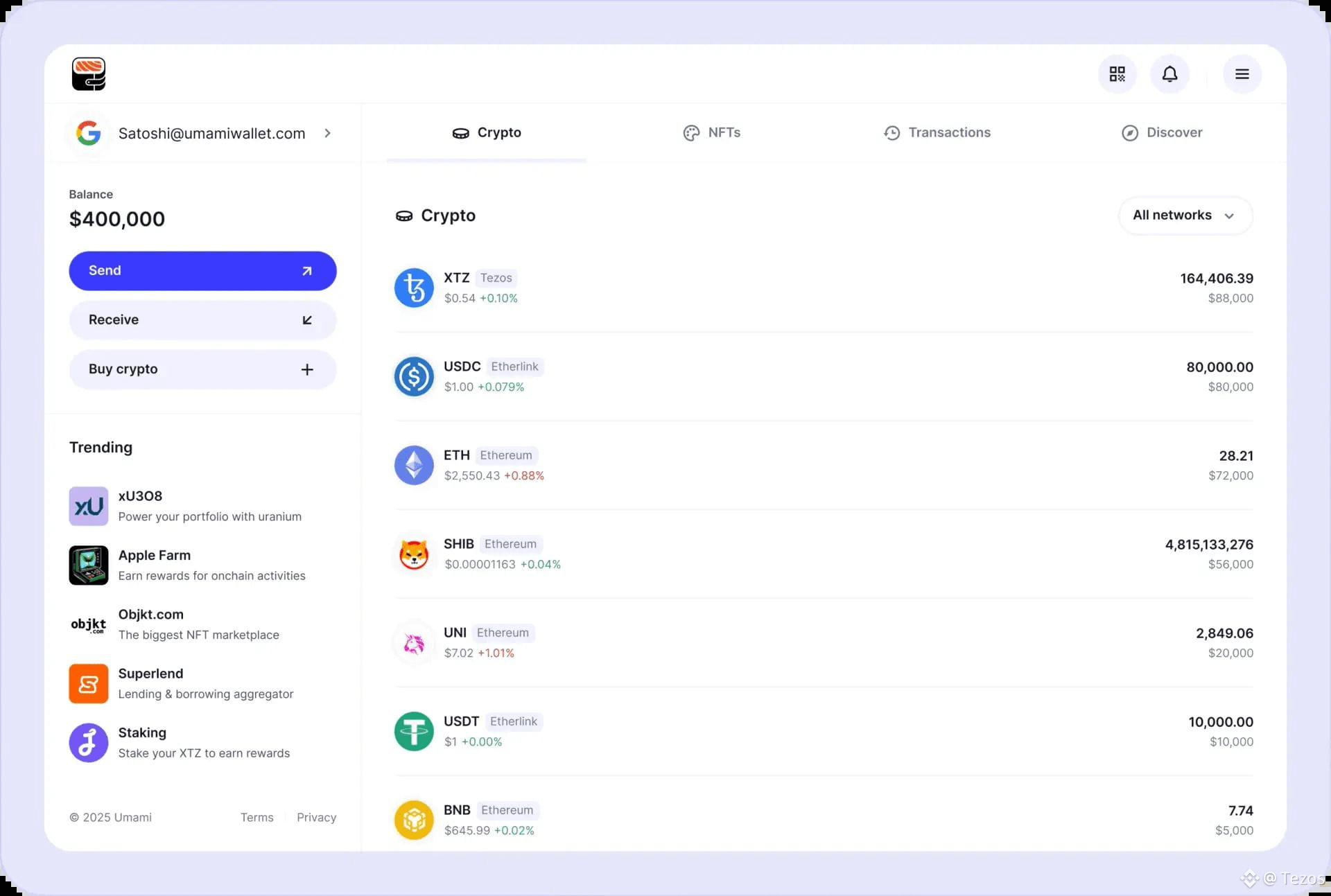The width and height of the screenshot is (1331, 896).
Task: Go to the Discover tab
Action: tap(1162, 132)
